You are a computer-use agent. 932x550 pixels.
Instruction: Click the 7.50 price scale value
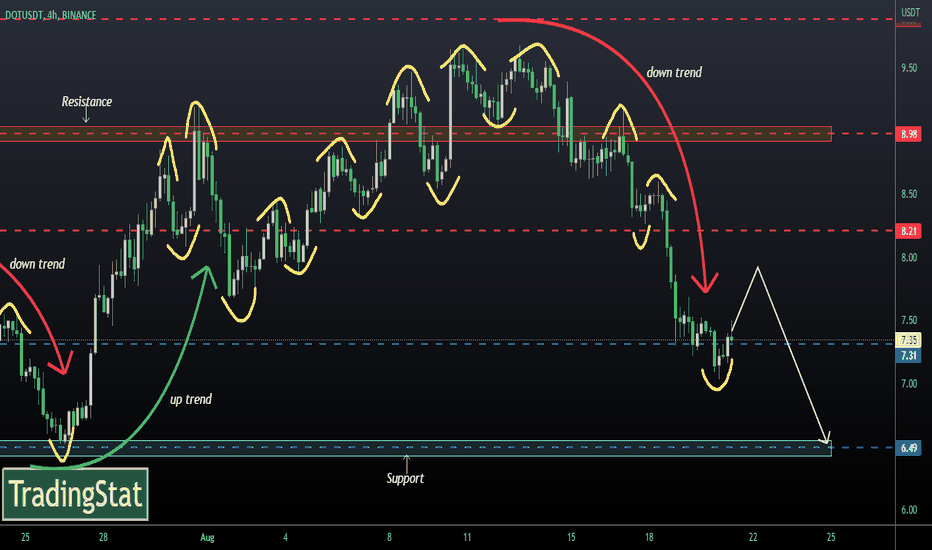(909, 320)
